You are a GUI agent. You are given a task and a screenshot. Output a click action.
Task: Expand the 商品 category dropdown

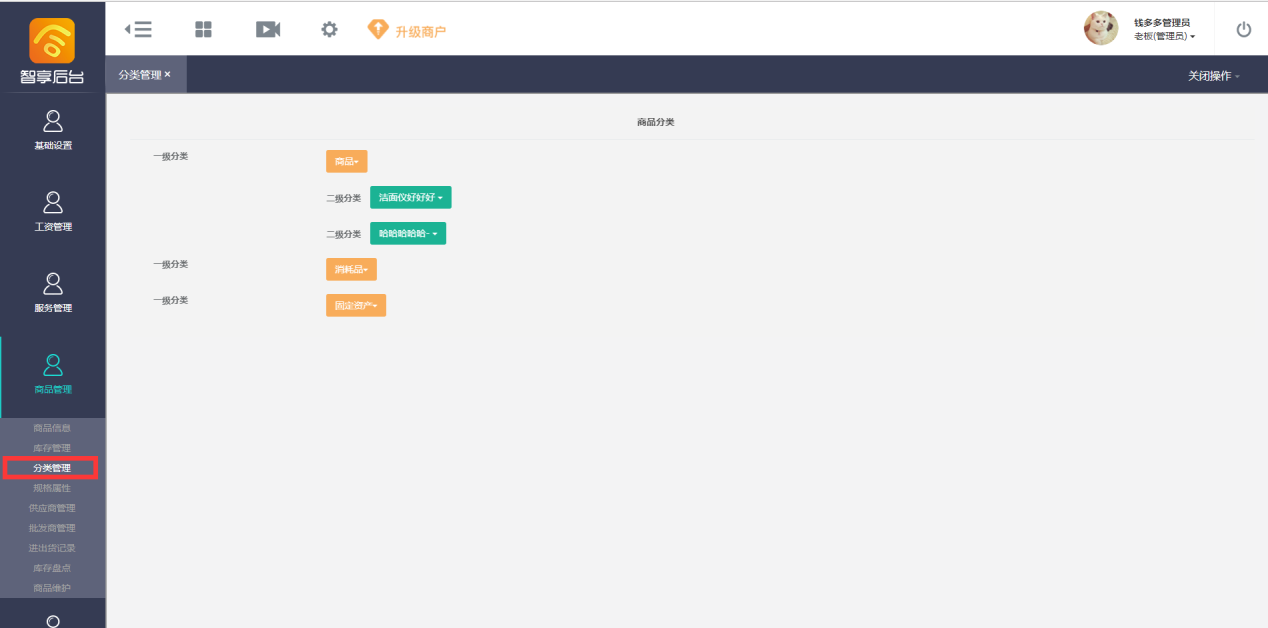(x=346, y=161)
